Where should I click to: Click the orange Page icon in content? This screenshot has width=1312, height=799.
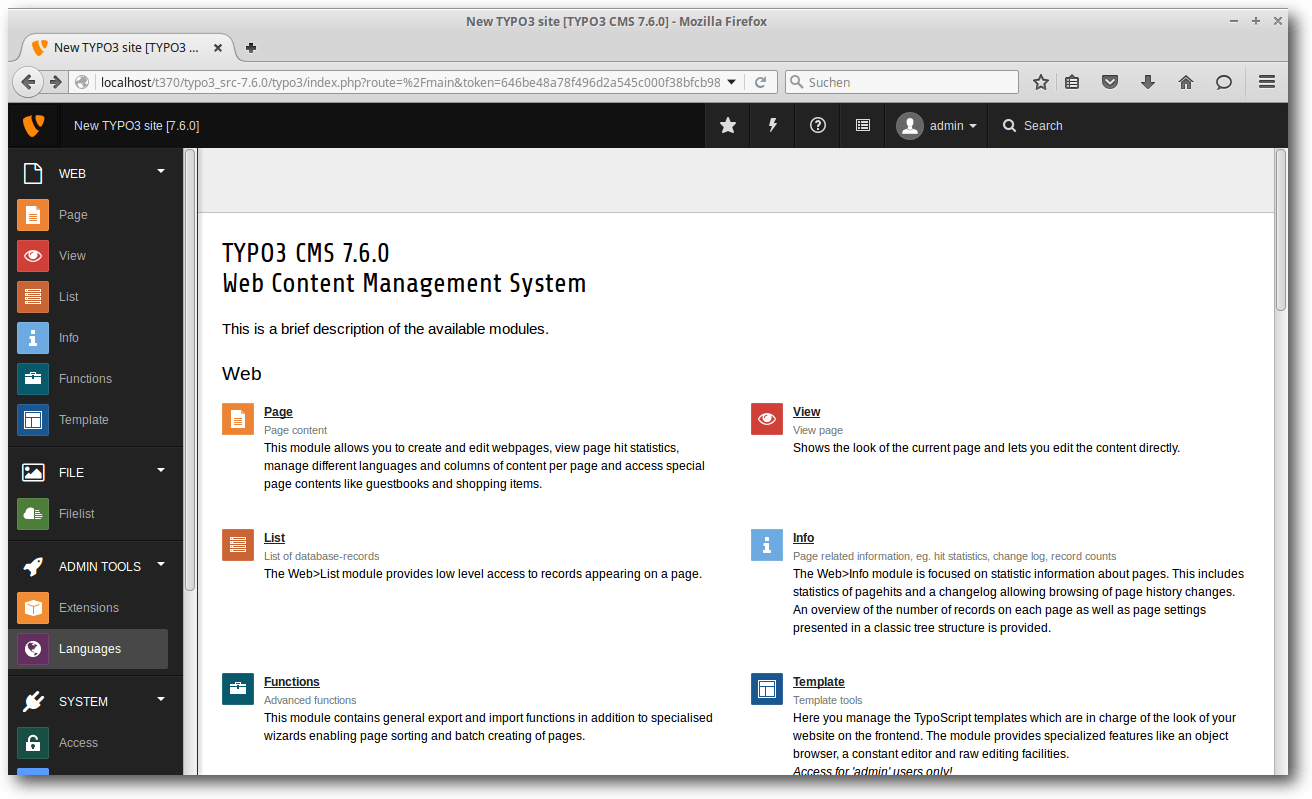tap(238, 419)
